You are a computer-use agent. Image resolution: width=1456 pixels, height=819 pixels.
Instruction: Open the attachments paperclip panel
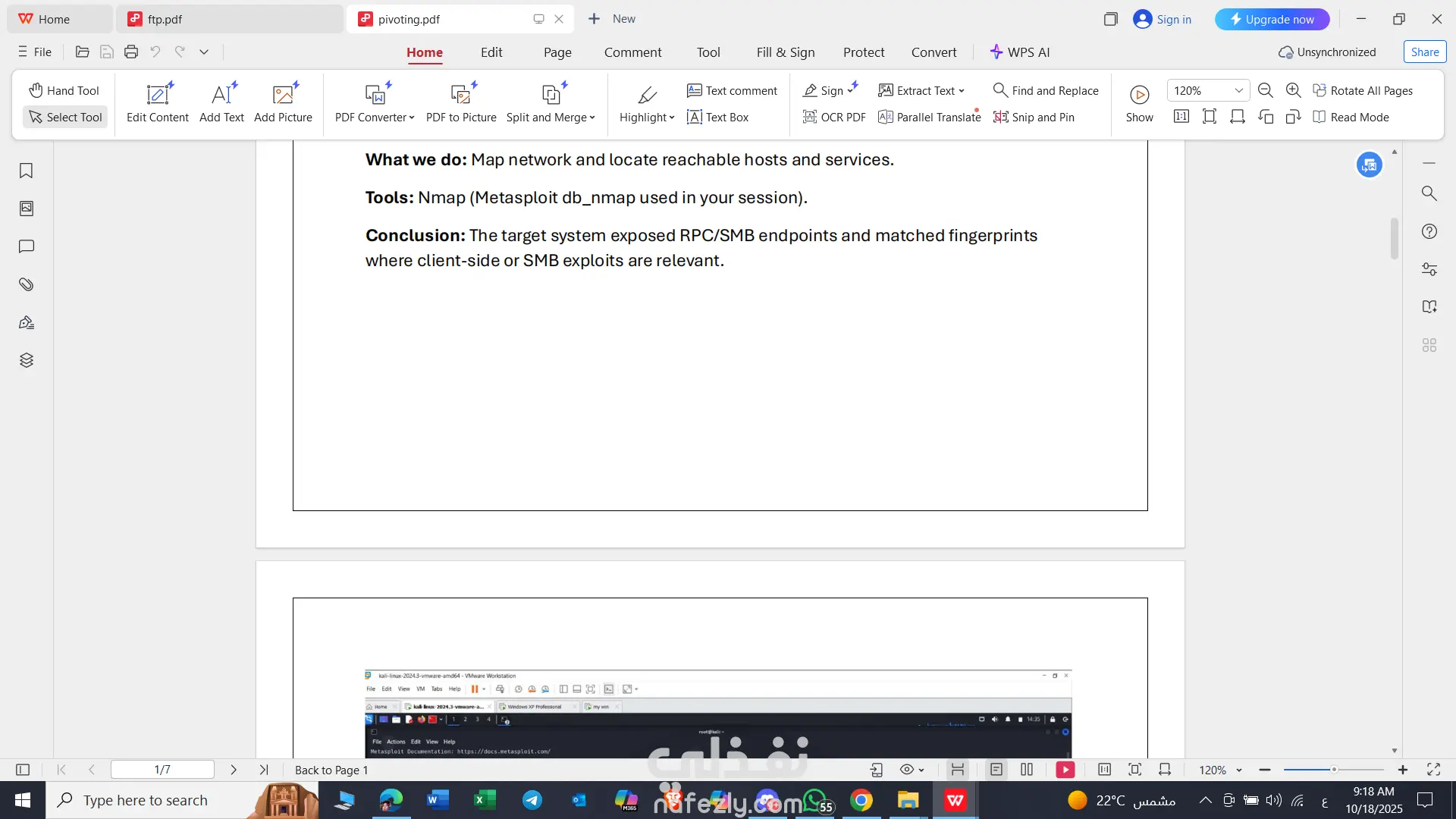tap(26, 284)
